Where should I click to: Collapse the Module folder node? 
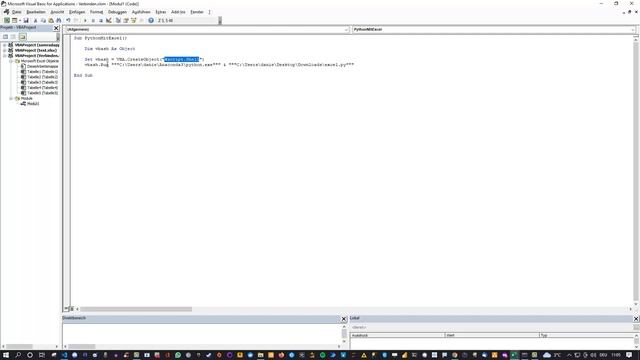click(x=11, y=98)
